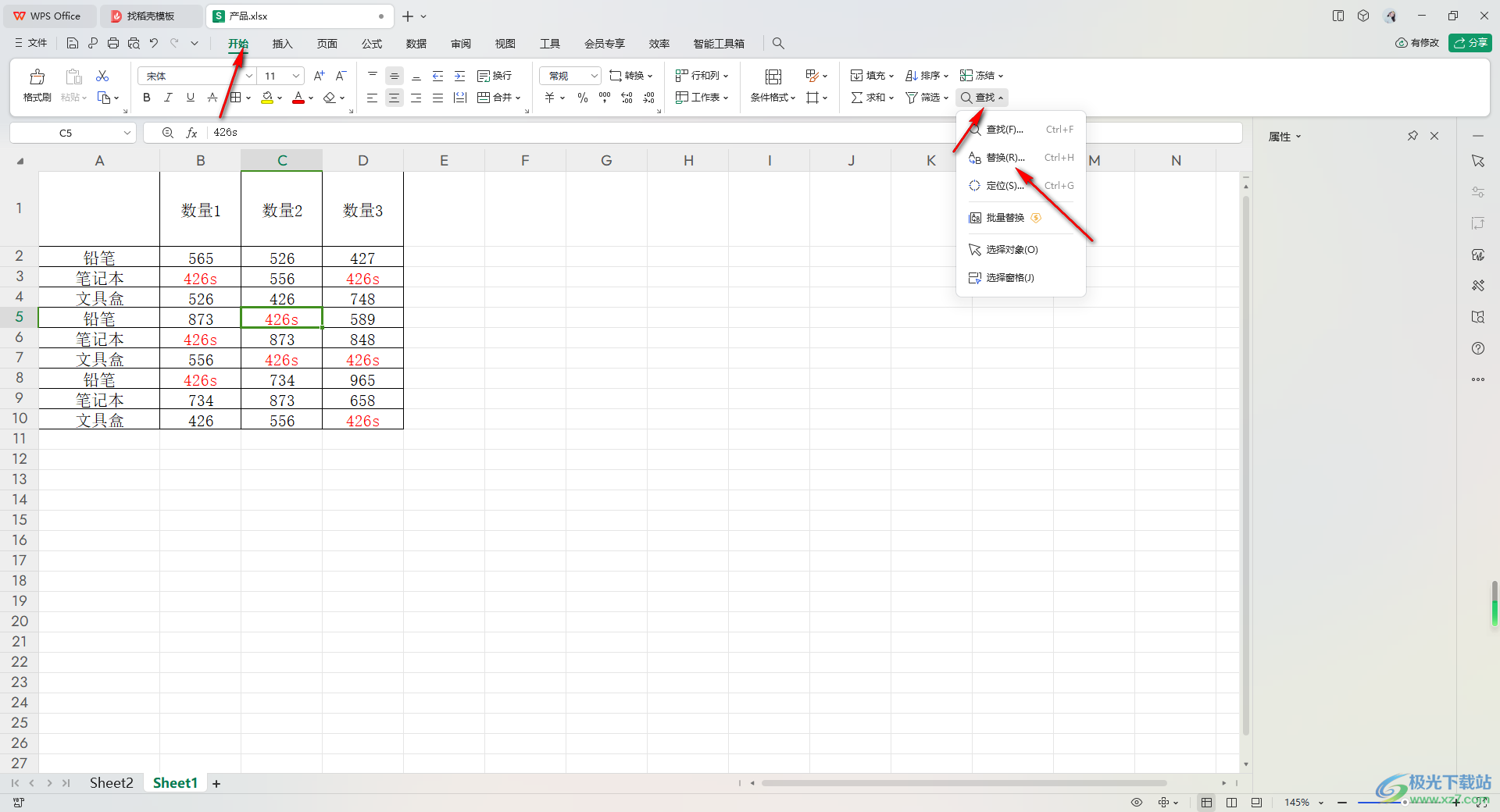This screenshot has width=1500, height=812.
Task: Select Batch Replace (批量替换) entry
Action: click(1021, 218)
